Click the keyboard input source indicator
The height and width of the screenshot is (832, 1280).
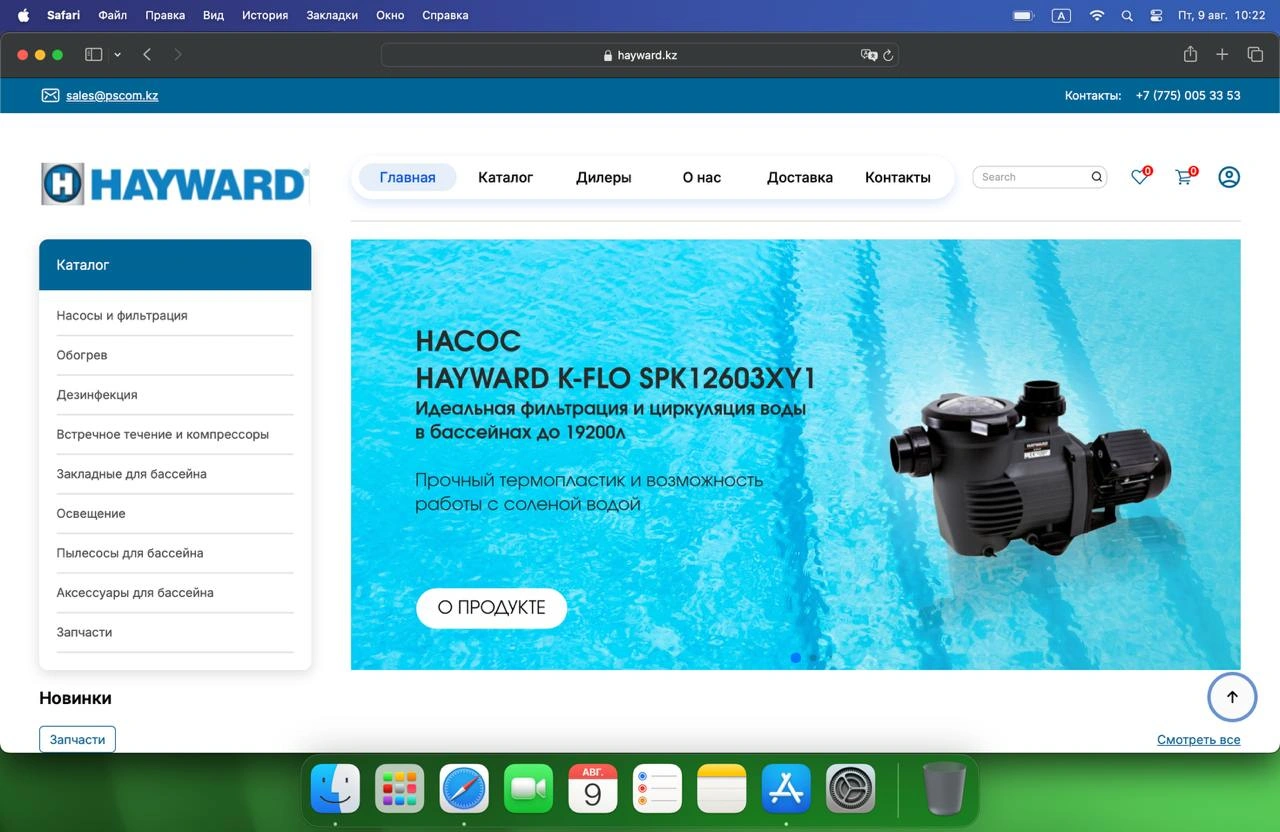tap(1061, 16)
